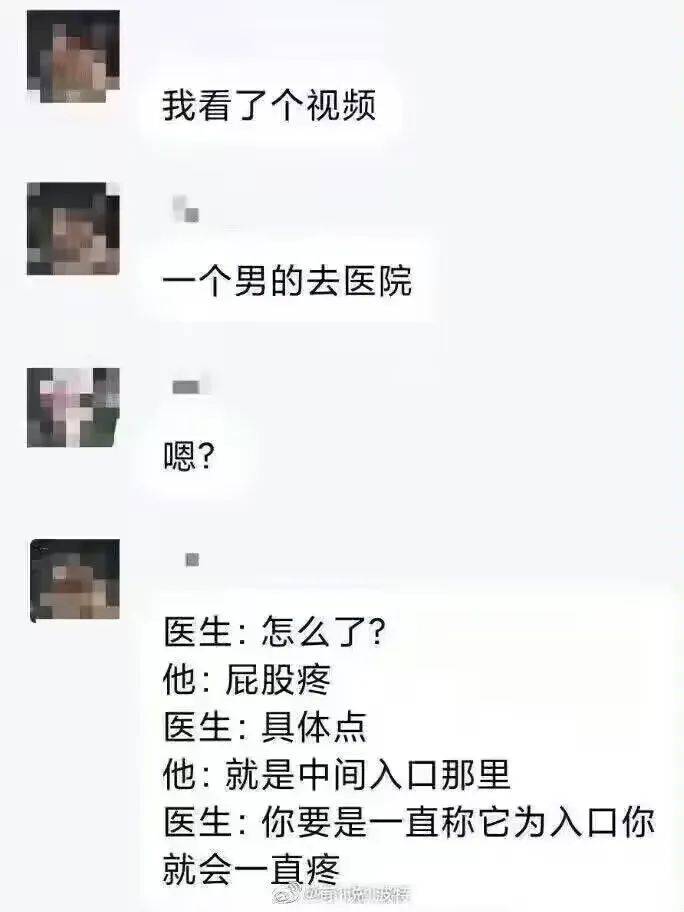Open the pink avatar beside 嗯? message
The width and height of the screenshot is (684, 912).
tap(73, 407)
